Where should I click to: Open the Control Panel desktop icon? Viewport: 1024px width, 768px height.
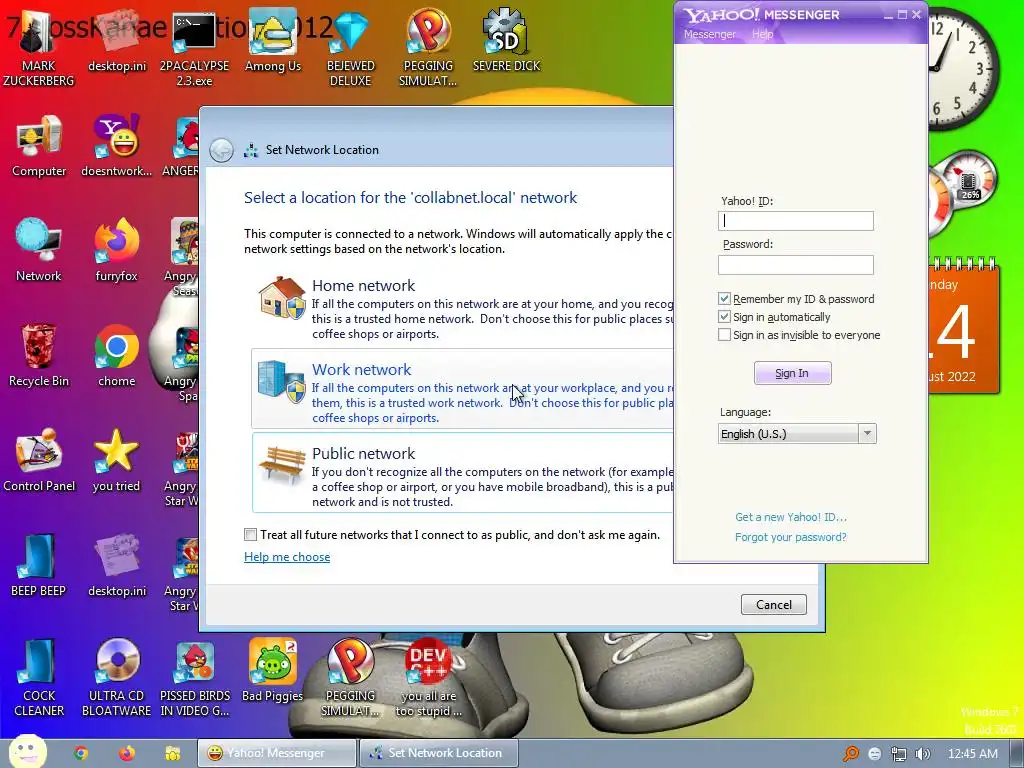39,461
